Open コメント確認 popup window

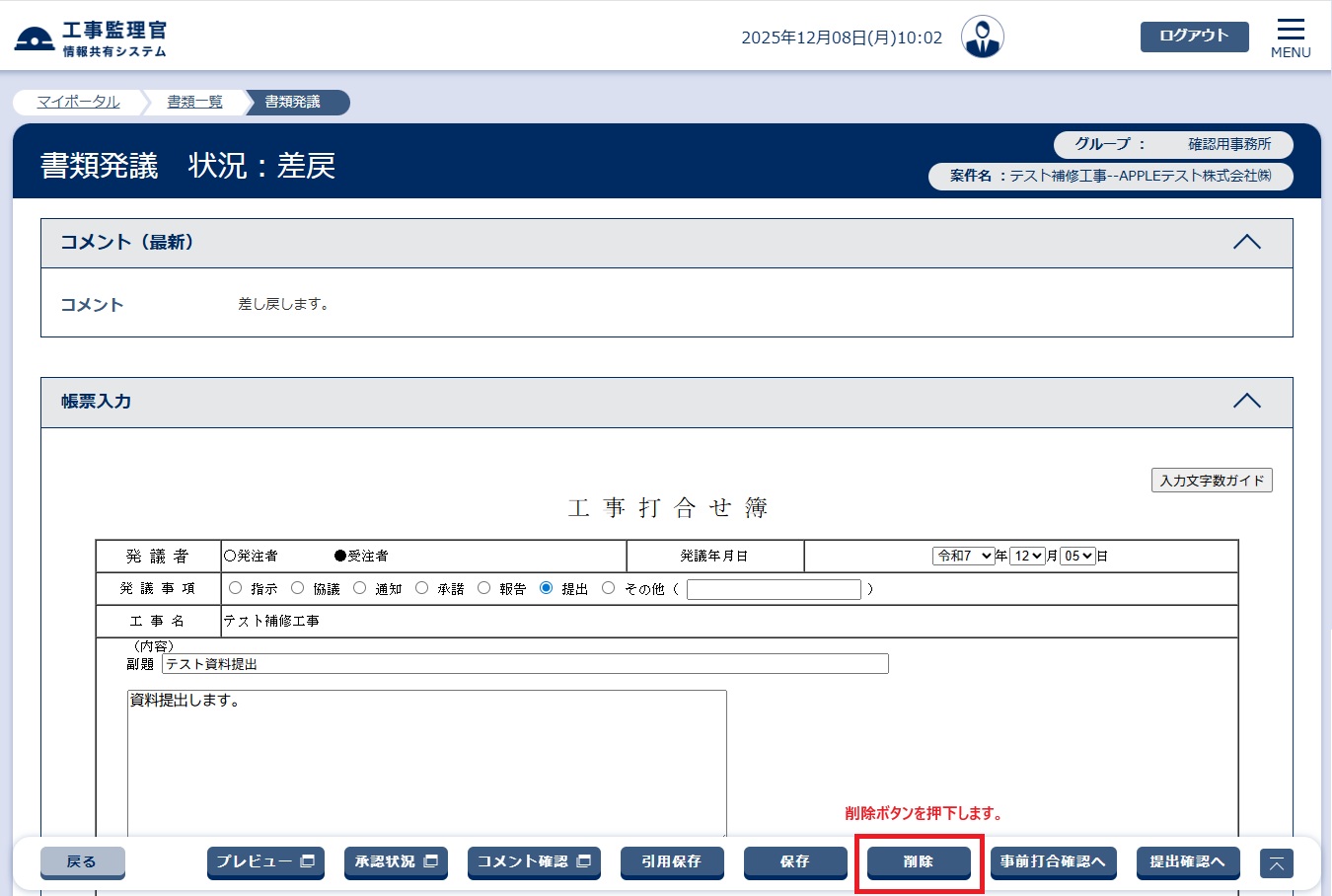(x=534, y=861)
